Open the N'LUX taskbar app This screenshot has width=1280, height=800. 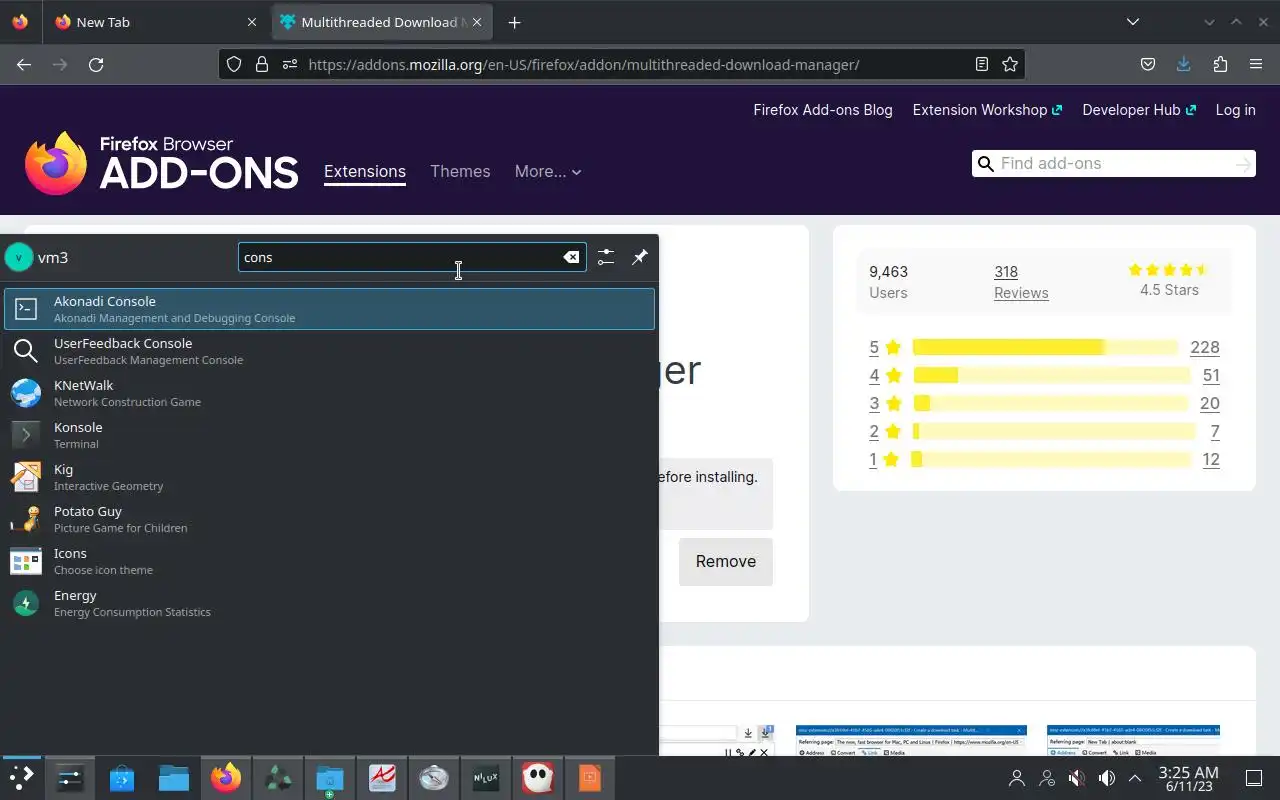pos(486,778)
